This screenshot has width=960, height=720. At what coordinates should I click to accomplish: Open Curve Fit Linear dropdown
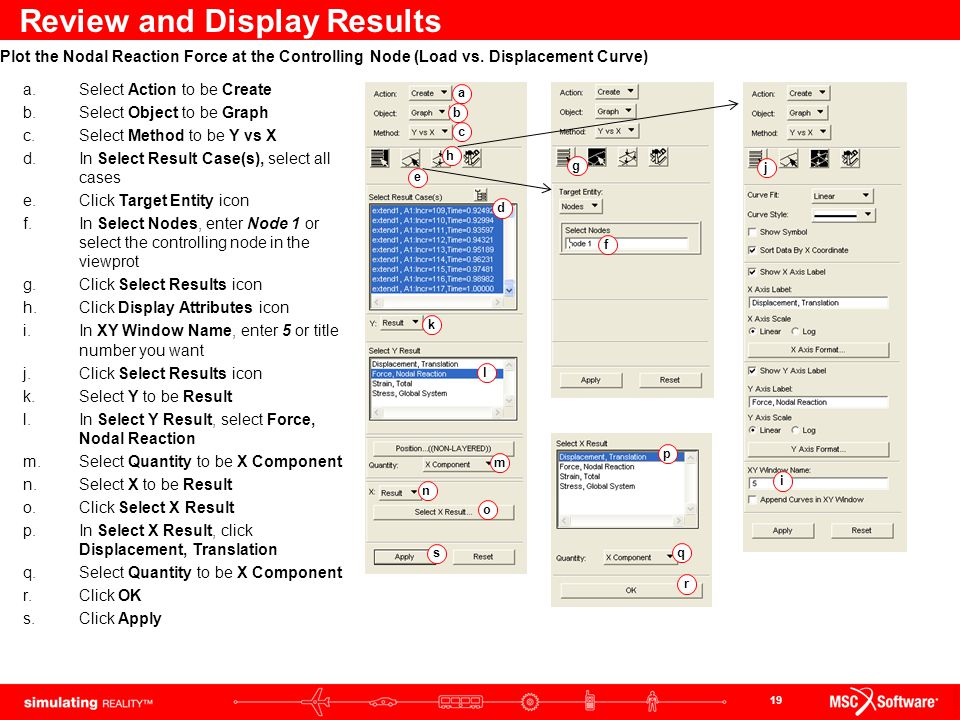[842, 196]
